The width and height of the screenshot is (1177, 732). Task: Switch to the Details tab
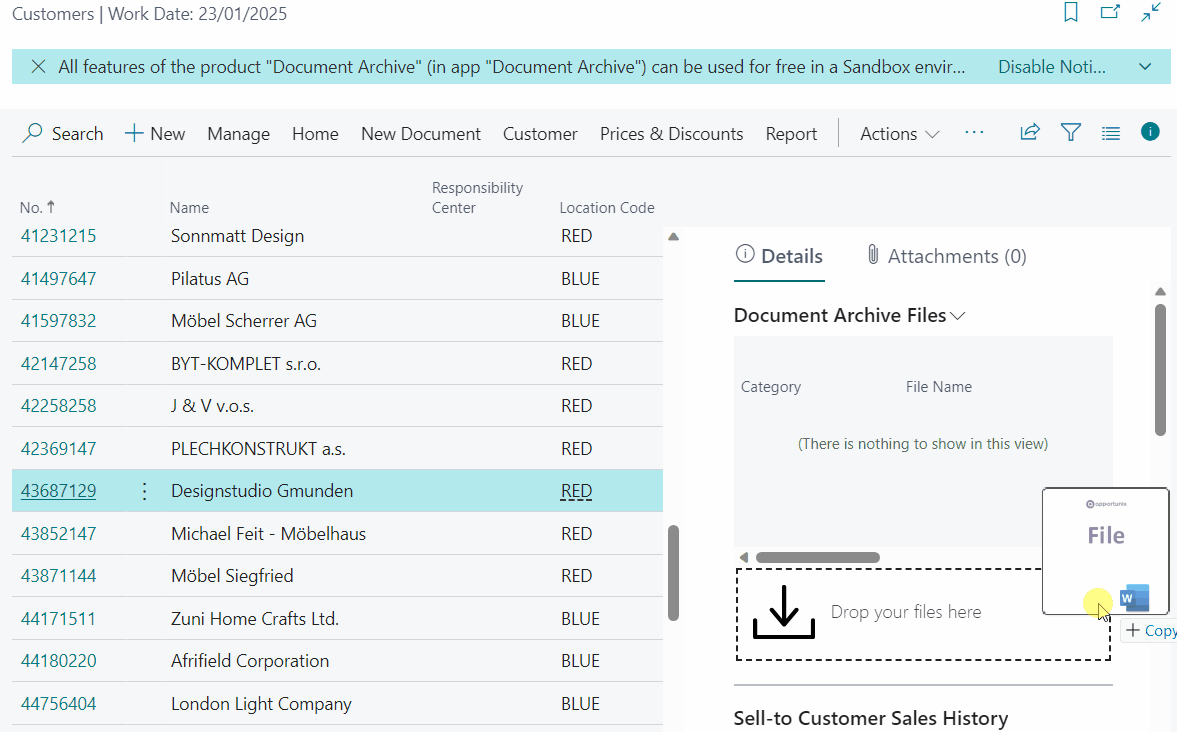(779, 255)
